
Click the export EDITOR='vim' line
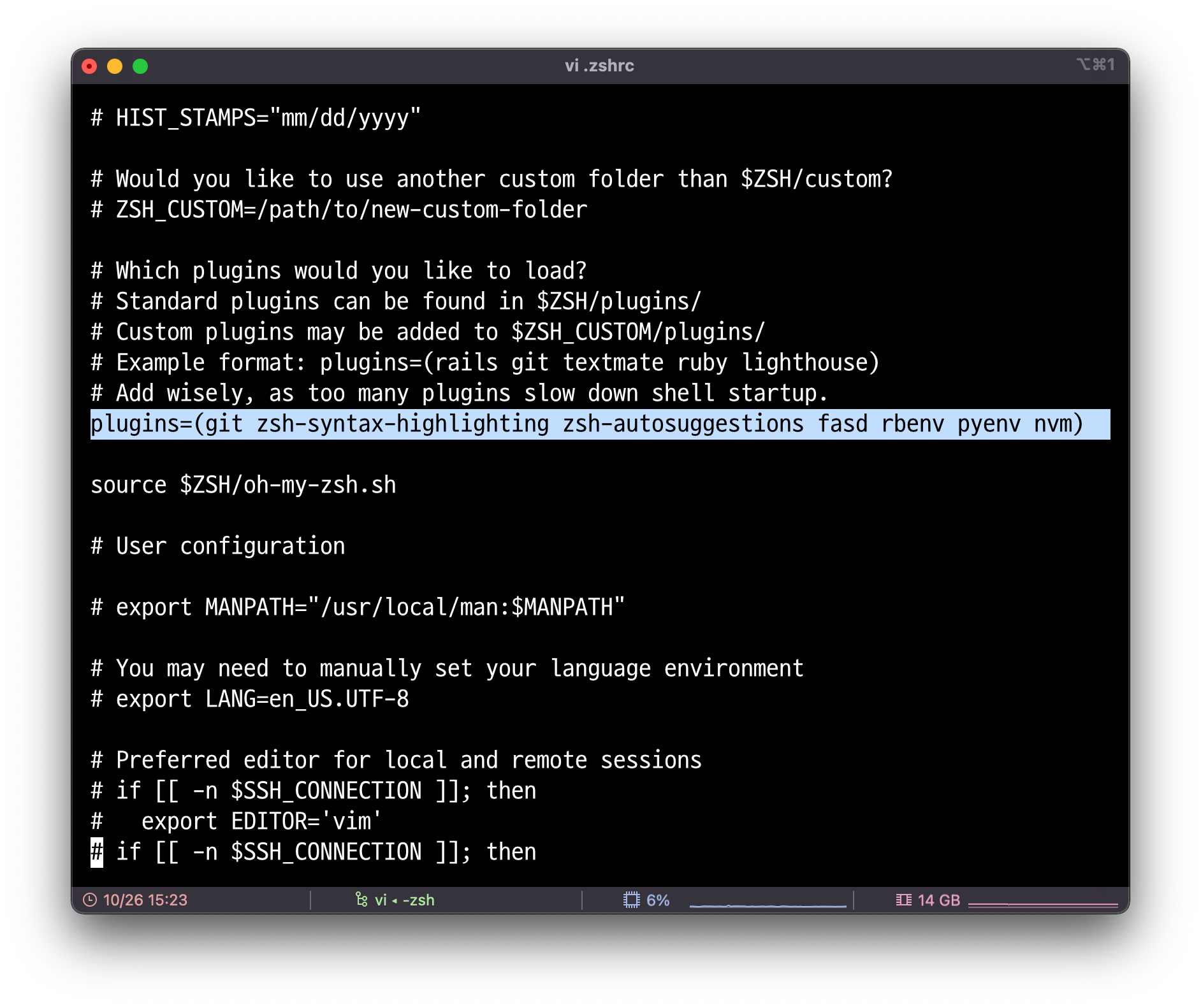tap(237, 821)
